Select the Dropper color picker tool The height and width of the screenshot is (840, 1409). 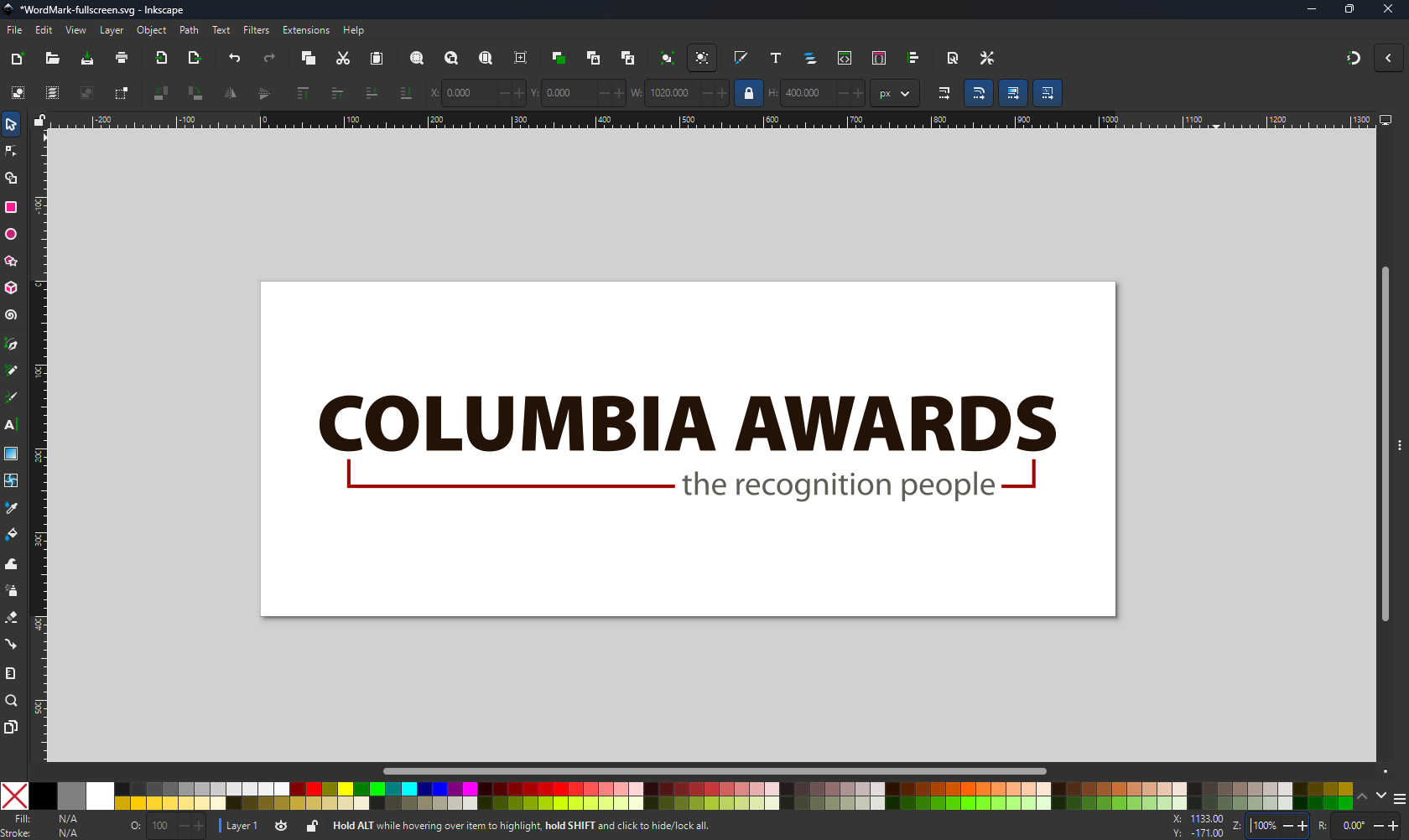click(x=11, y=508)
